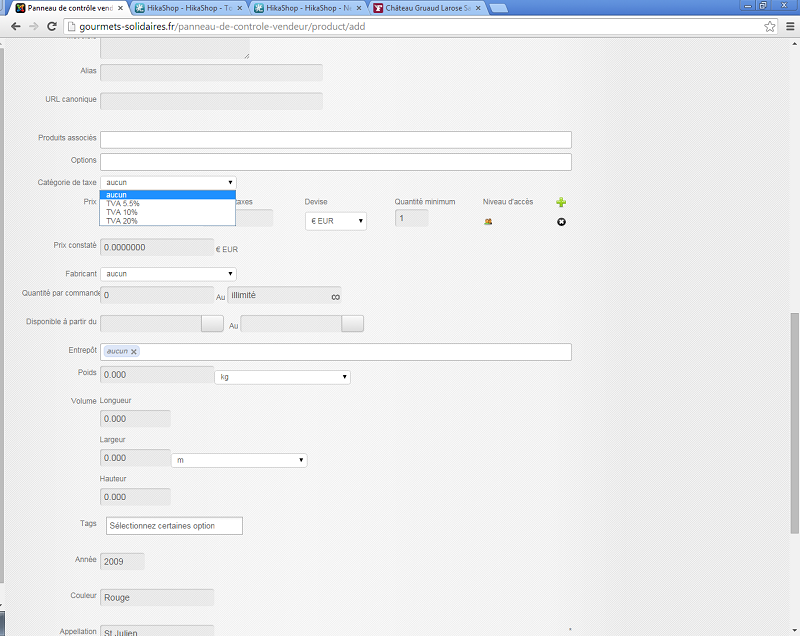
Task: Click the Couleur field showing Rouge
Action: [157, 597]
